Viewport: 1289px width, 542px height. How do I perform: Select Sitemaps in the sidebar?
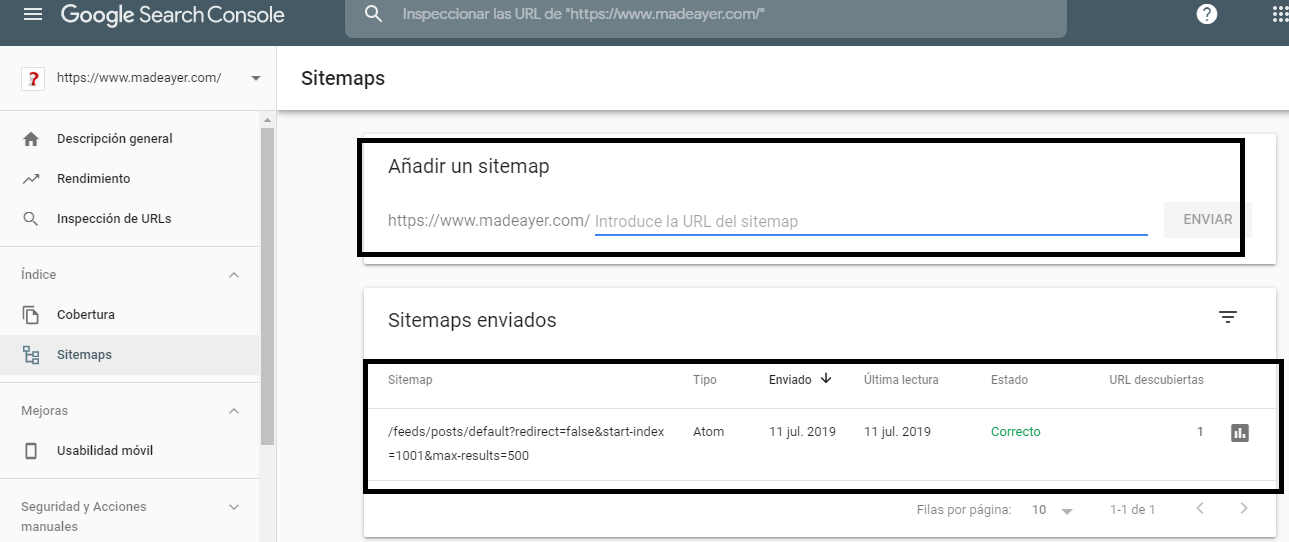point(130,355)
